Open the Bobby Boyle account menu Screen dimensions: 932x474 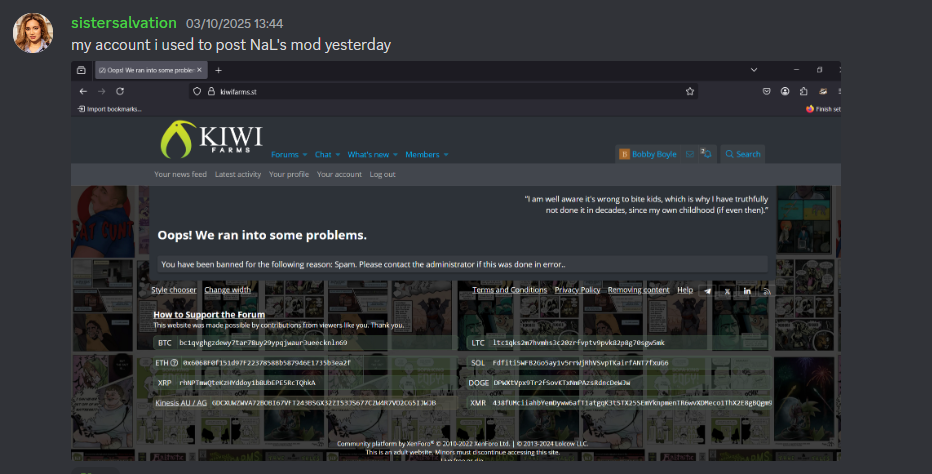pos(647,154)
